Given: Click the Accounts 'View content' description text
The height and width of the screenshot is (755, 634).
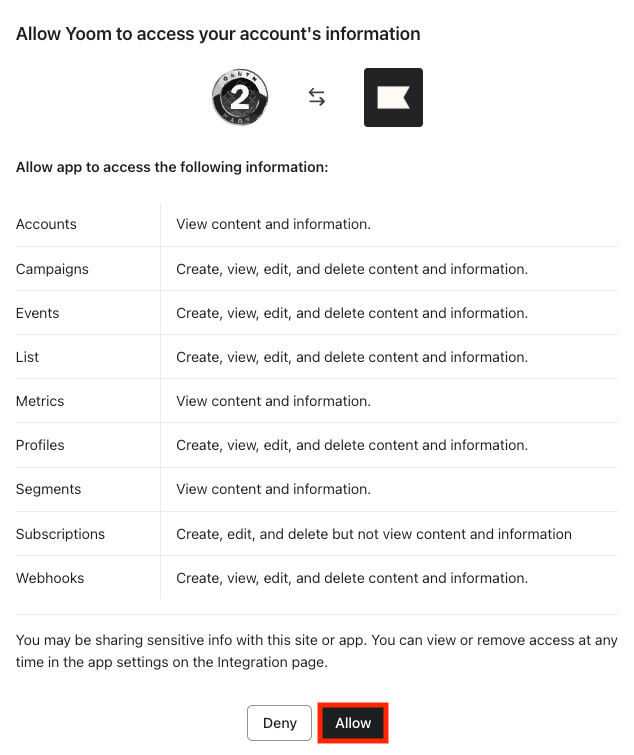Looking at the screenshot, I should pyautogui.click(x=273, y=224).
